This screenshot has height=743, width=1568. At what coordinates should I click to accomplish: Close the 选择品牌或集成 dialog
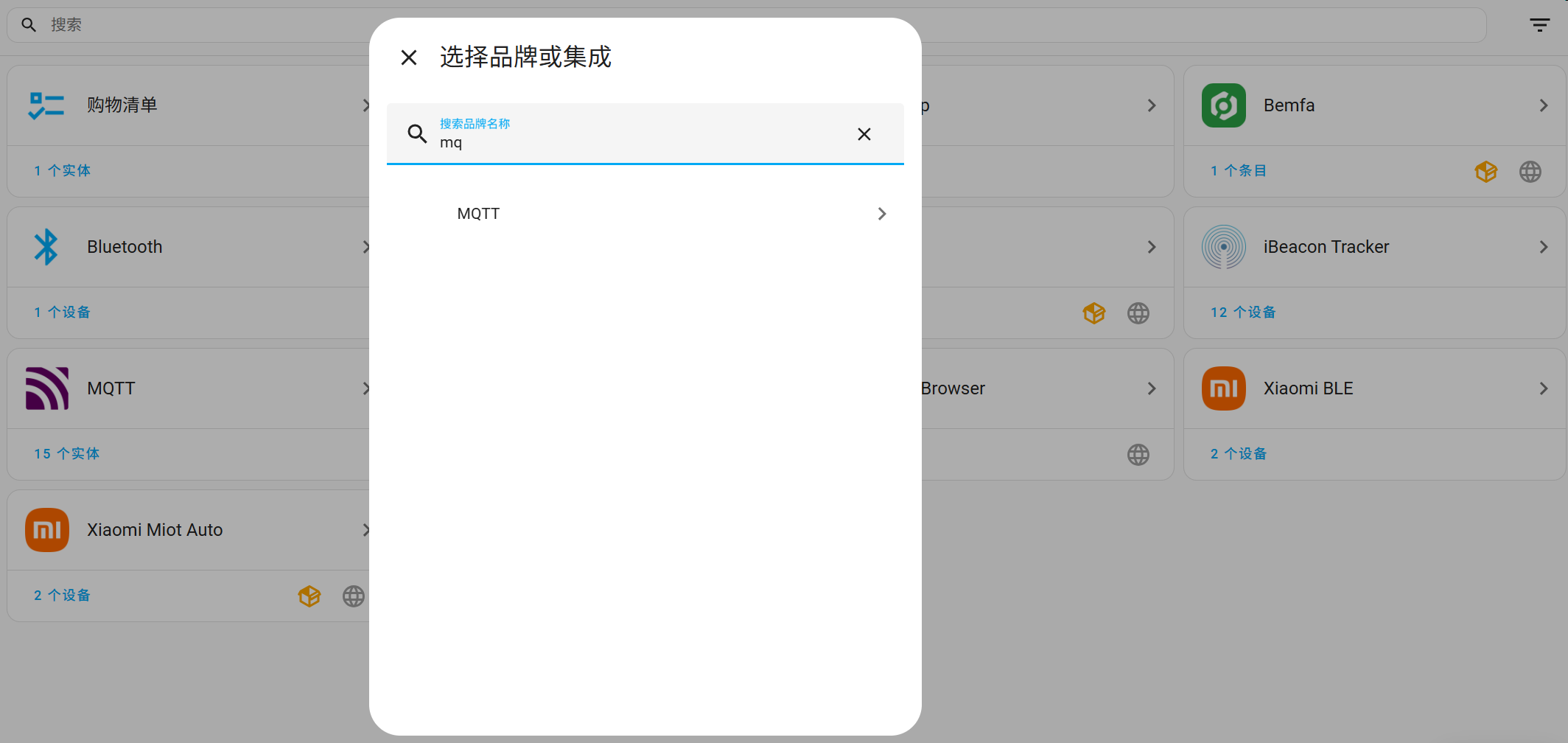click(409, 57)
